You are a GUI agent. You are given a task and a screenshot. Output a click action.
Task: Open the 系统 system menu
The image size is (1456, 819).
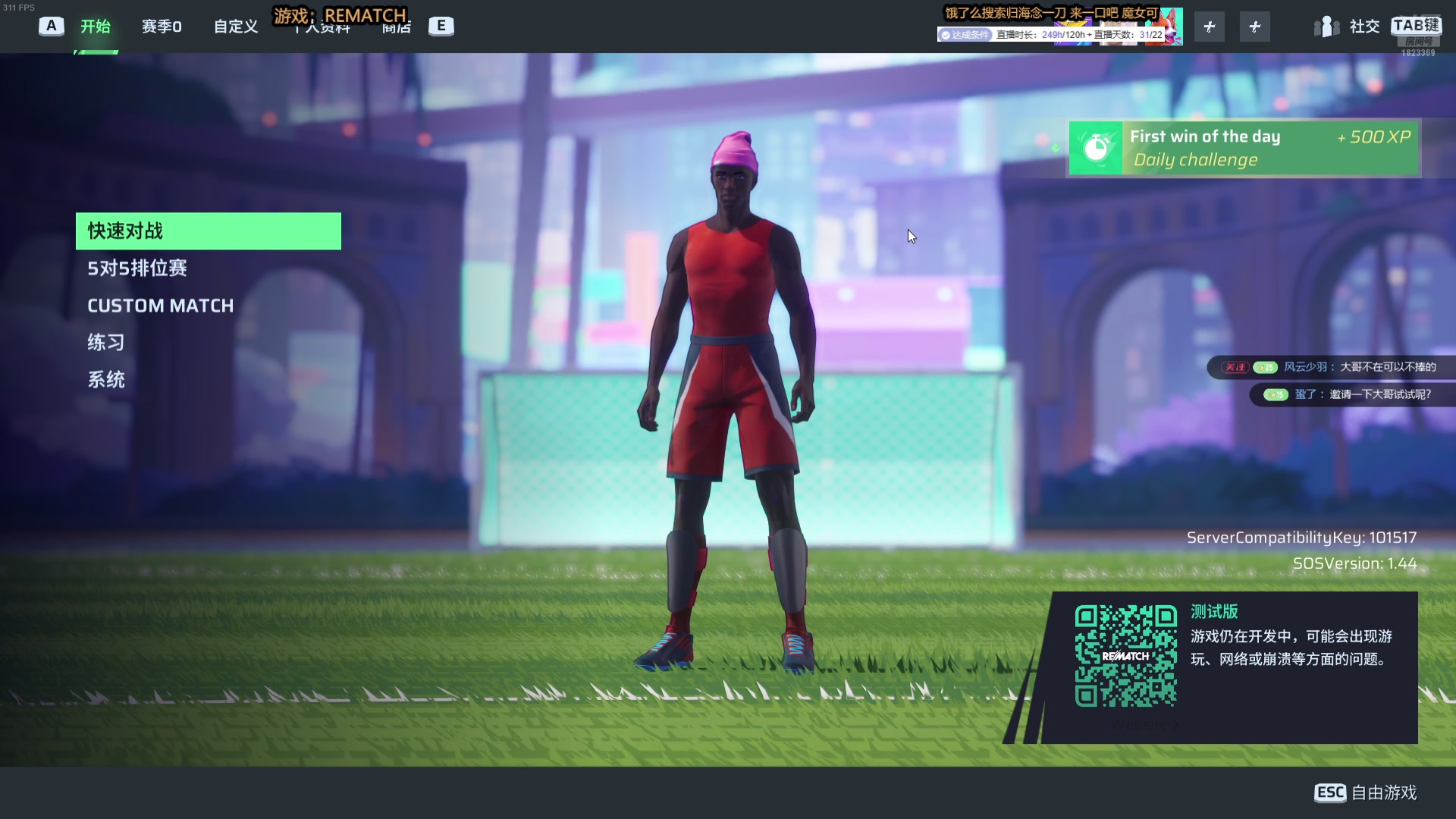[106, 380]
